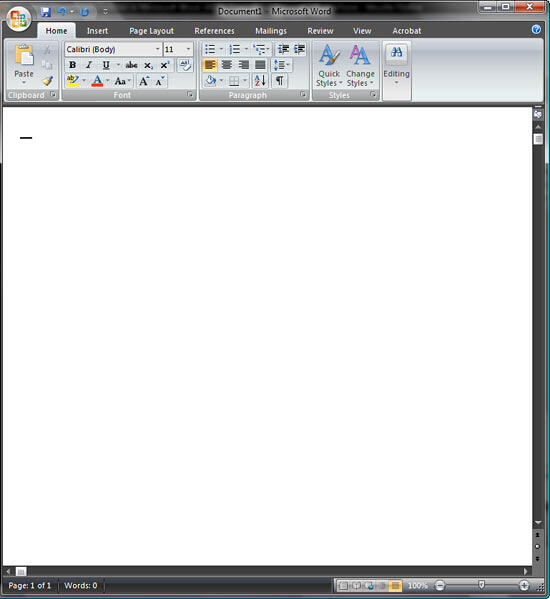The height and width of the screenshot is (599, 550).
Task: Select Center alignment
Action: [x=227, y=65]
